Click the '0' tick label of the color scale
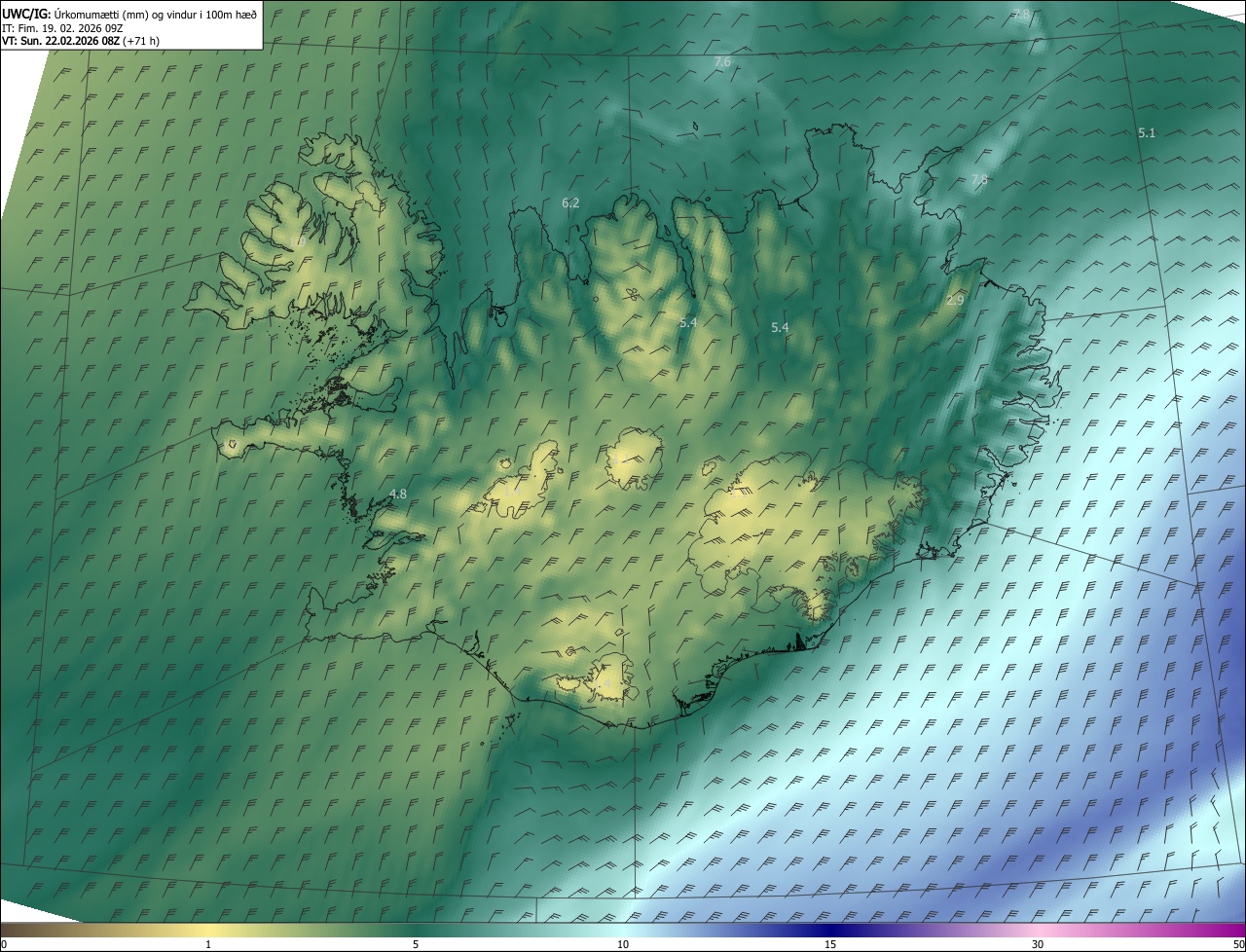 [x=4, y=944]
